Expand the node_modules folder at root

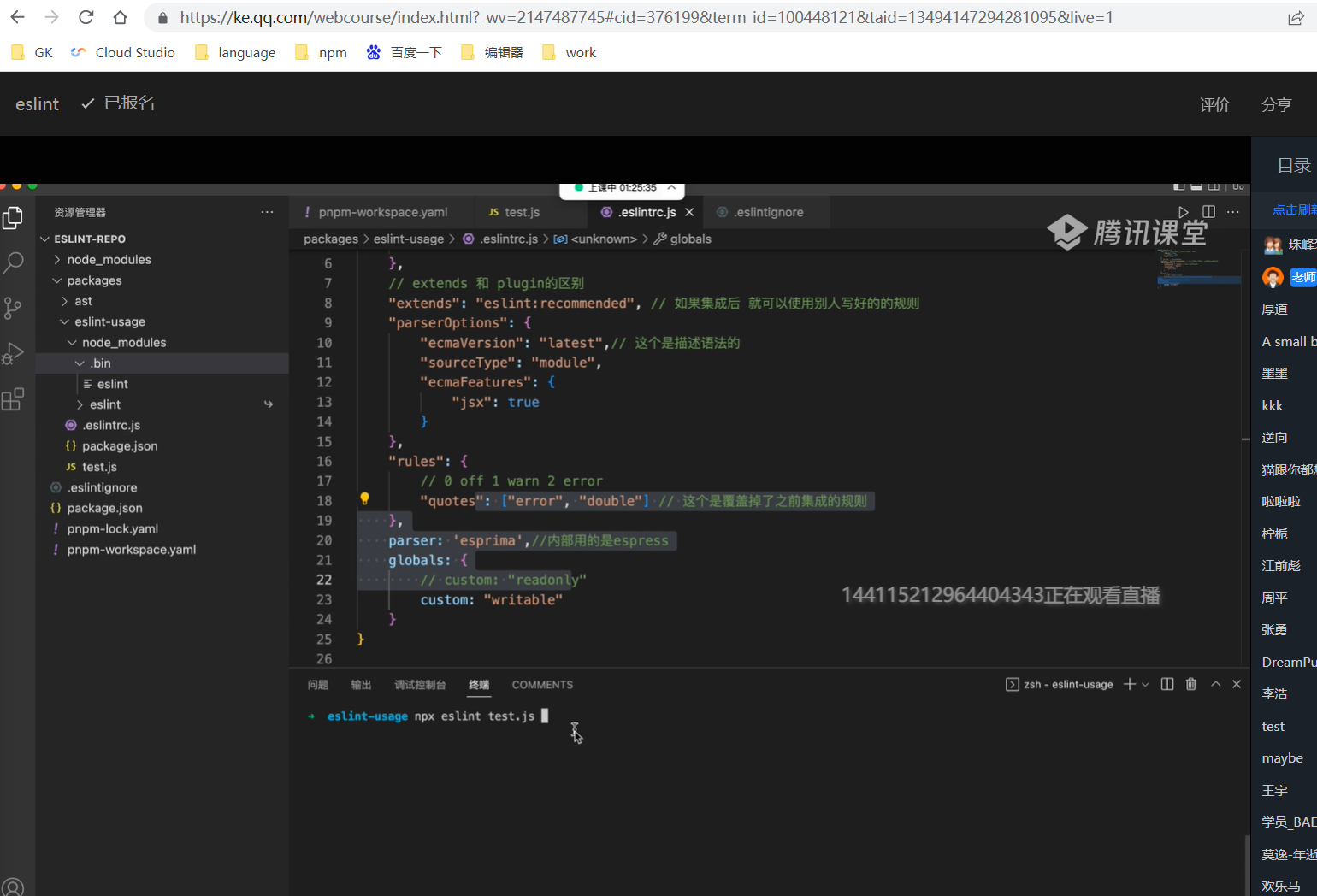(x=109, y=260)
